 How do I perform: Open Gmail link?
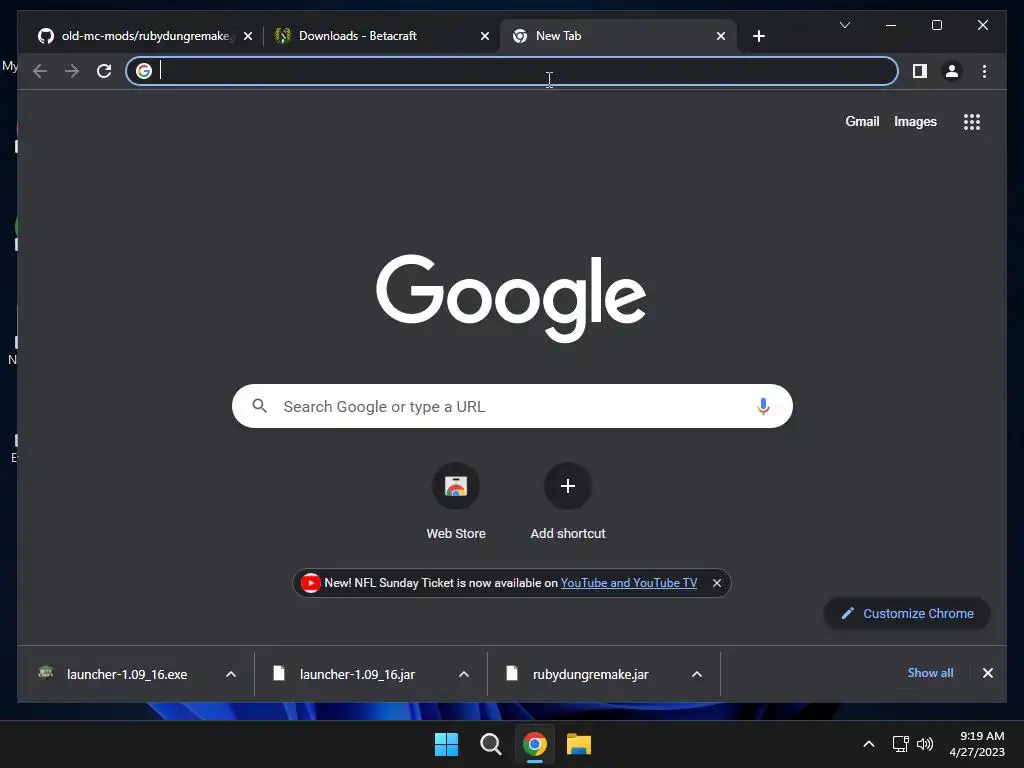point(862,121)
